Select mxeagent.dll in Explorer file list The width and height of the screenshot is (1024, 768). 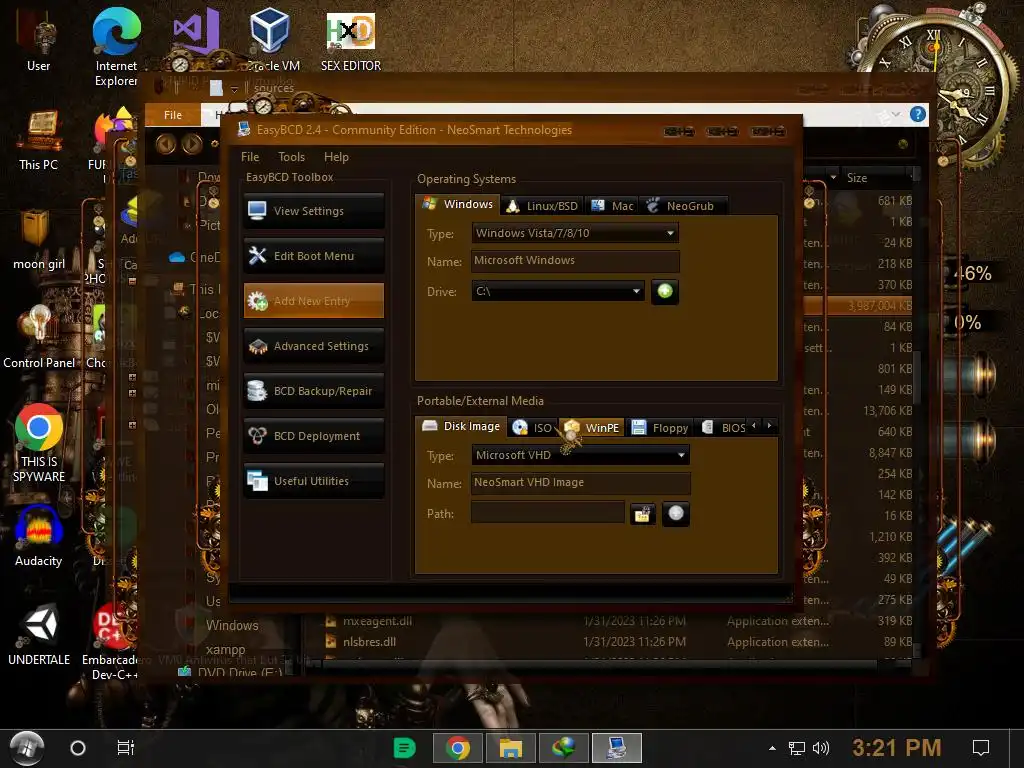click(377, 621)
